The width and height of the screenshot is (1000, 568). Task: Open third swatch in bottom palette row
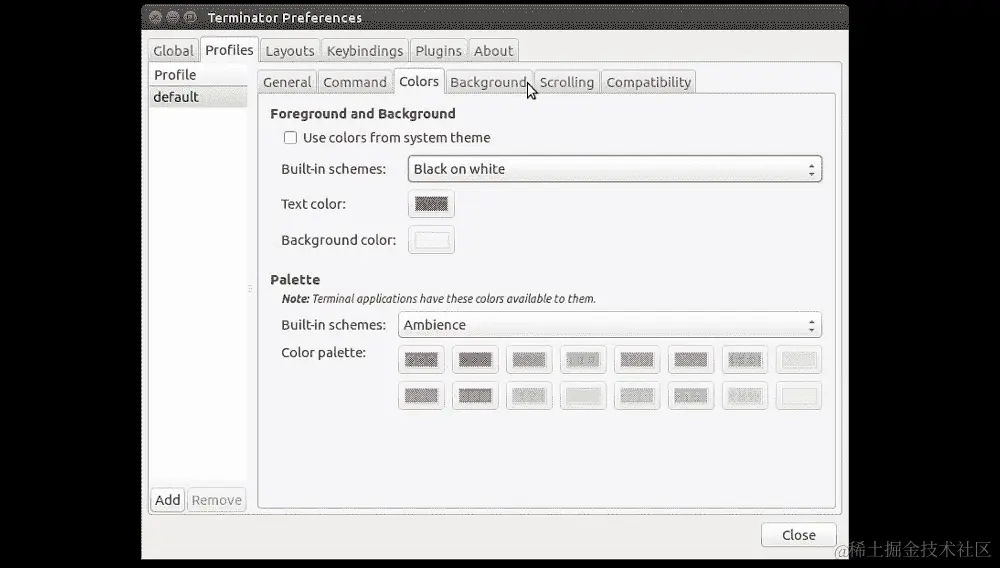pyautogui.click(x=529, y=396)
